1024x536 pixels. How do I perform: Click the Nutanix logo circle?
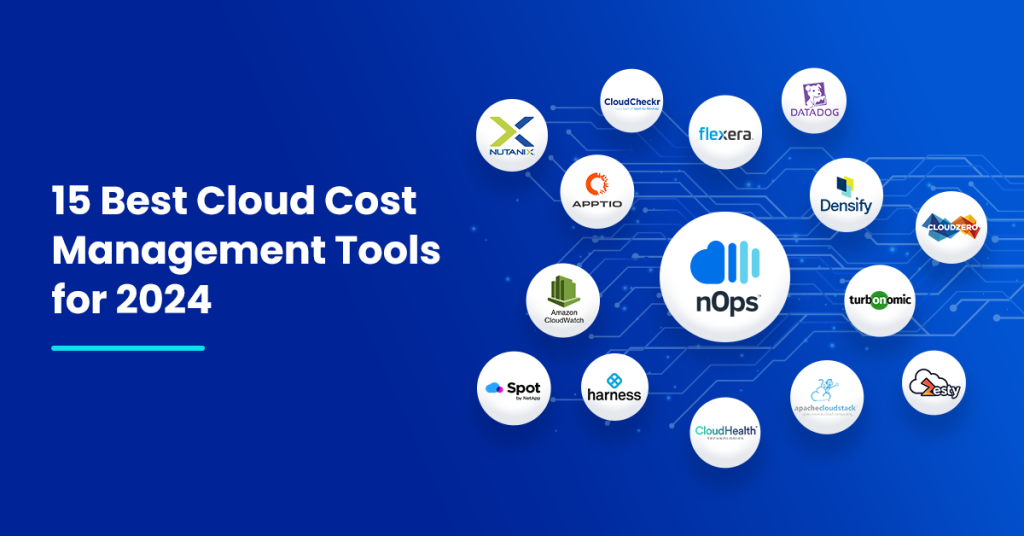(512, 135)
